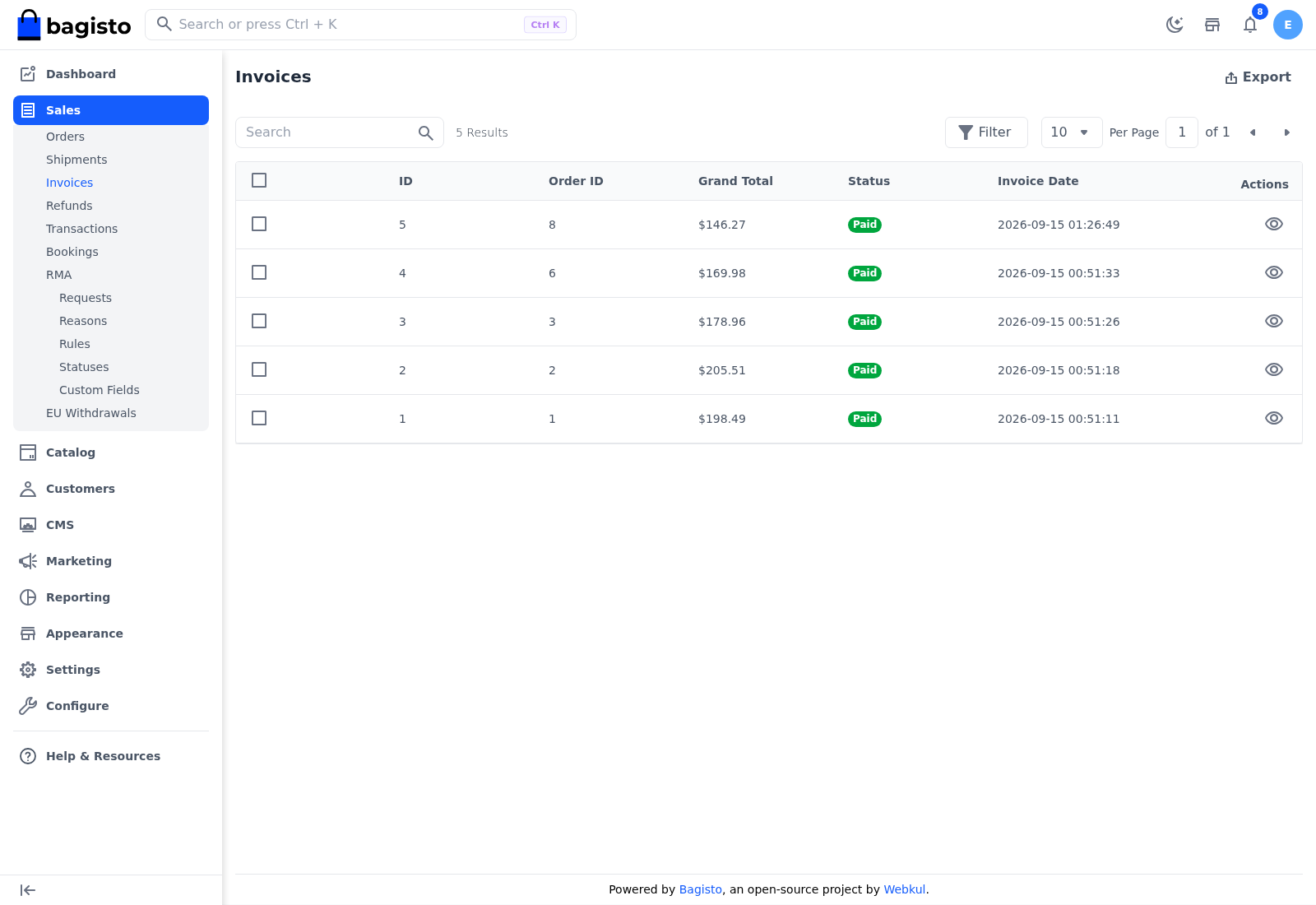Image resolution: width=1316 pixels, height=905 pixels.
Task: Select checkbox for invoice ID 5
Action: tap(259, 224)
